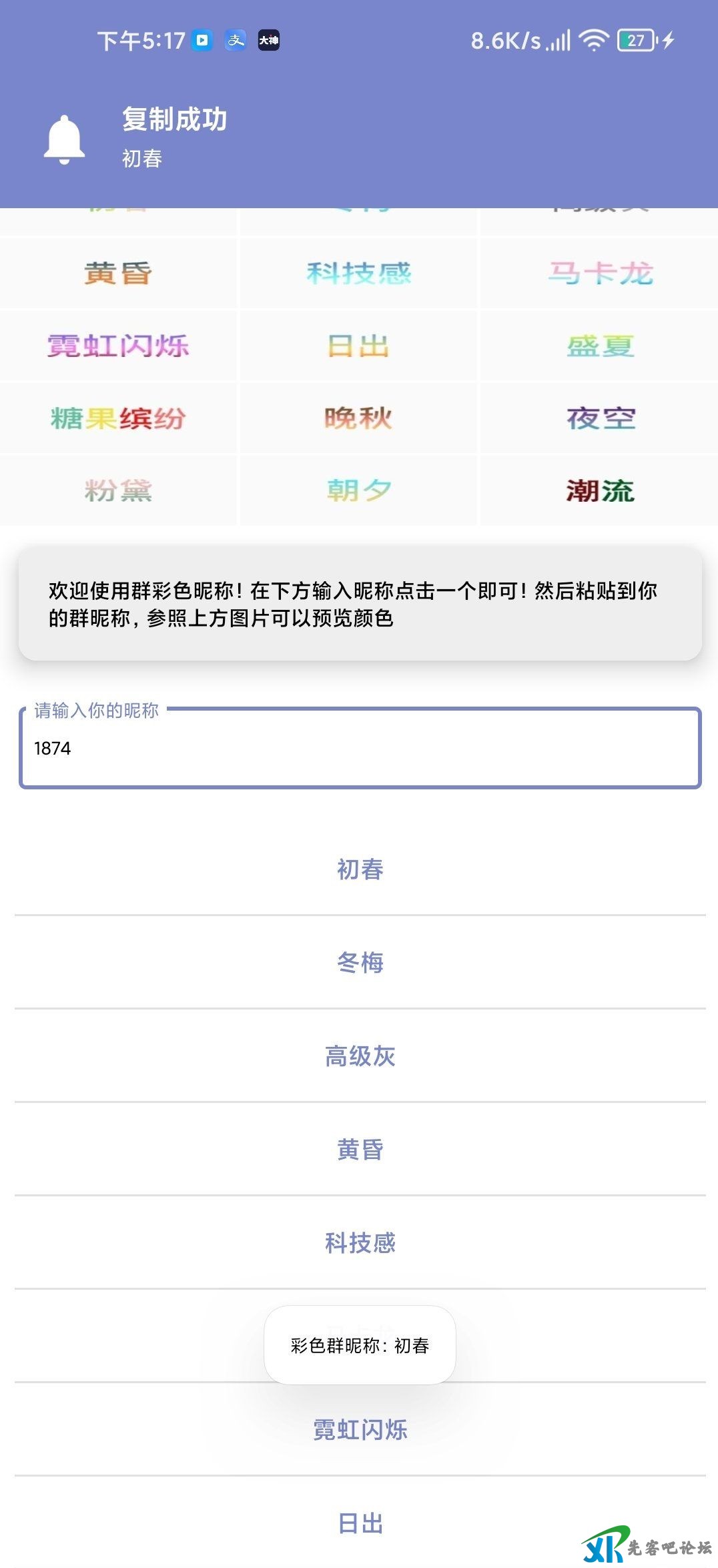
Task: Tap the welcome instructions card
Action: [x=360, y=604]
